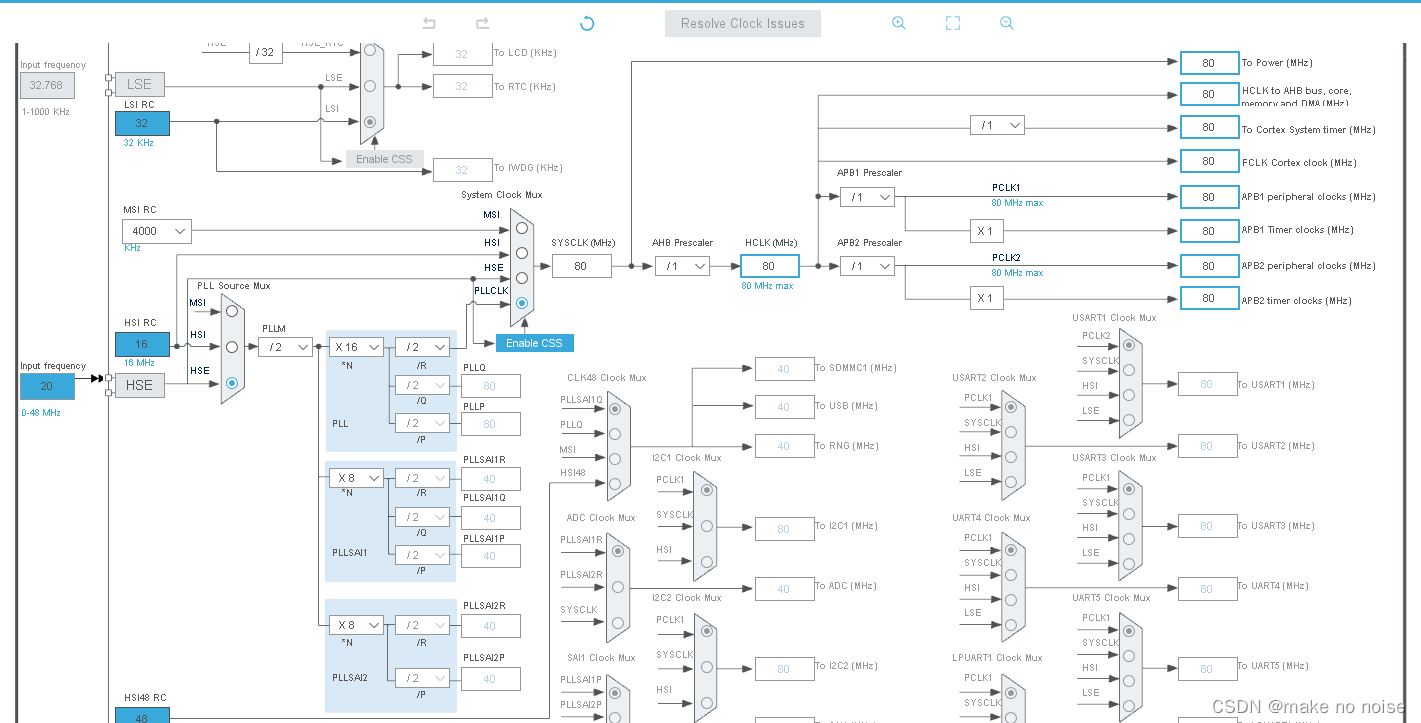Click HSE input frequency field 20

pyautogui.click(x=47, y=386)
